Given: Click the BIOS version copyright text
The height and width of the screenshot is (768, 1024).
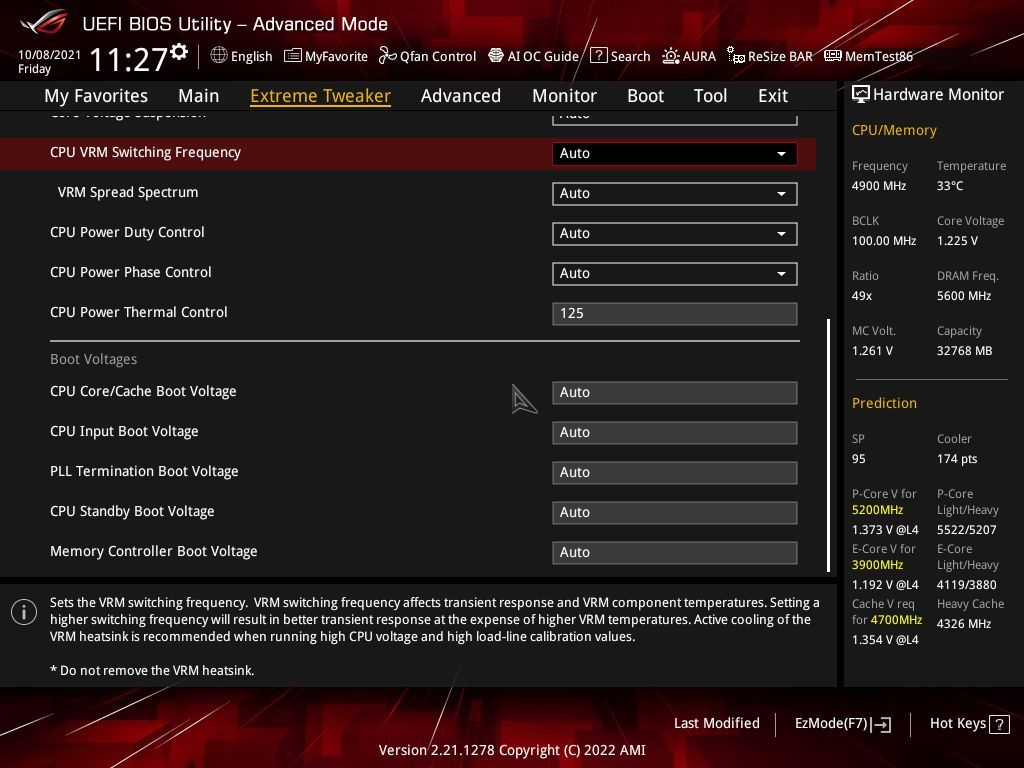Looking at the screenshot, I should (x=512, y=750).
